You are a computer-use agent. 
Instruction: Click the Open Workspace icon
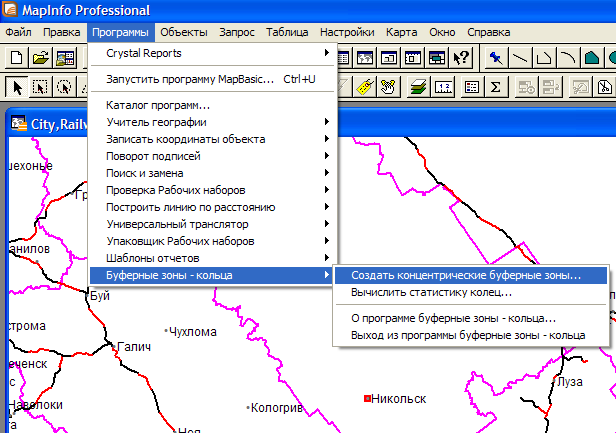click(65, 58)
